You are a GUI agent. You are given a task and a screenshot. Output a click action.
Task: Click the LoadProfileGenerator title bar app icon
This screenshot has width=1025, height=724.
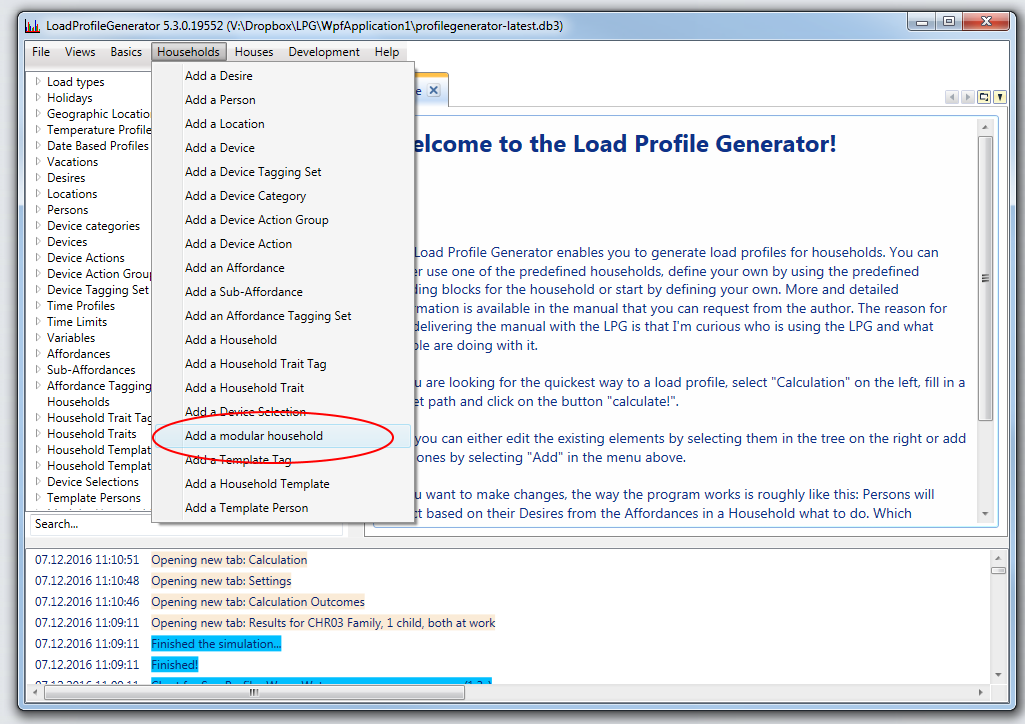(32, 26)
